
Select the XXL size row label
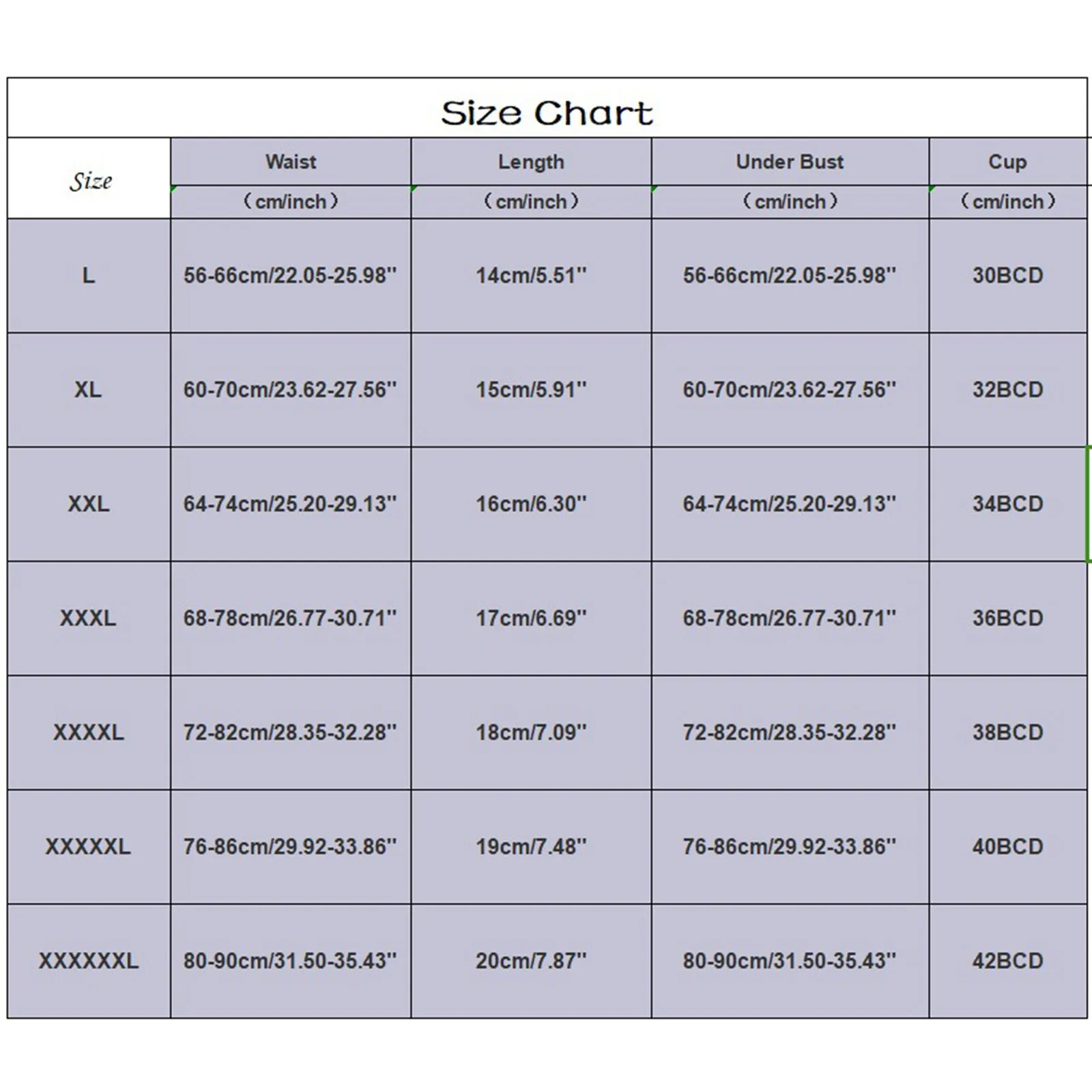89,504
